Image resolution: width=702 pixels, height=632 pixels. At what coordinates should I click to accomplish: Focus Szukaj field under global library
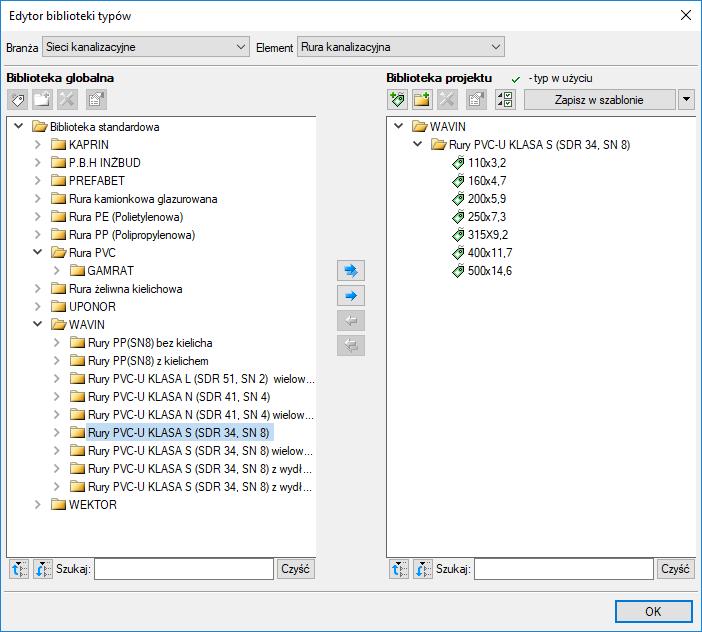click(x=184, y=569)
